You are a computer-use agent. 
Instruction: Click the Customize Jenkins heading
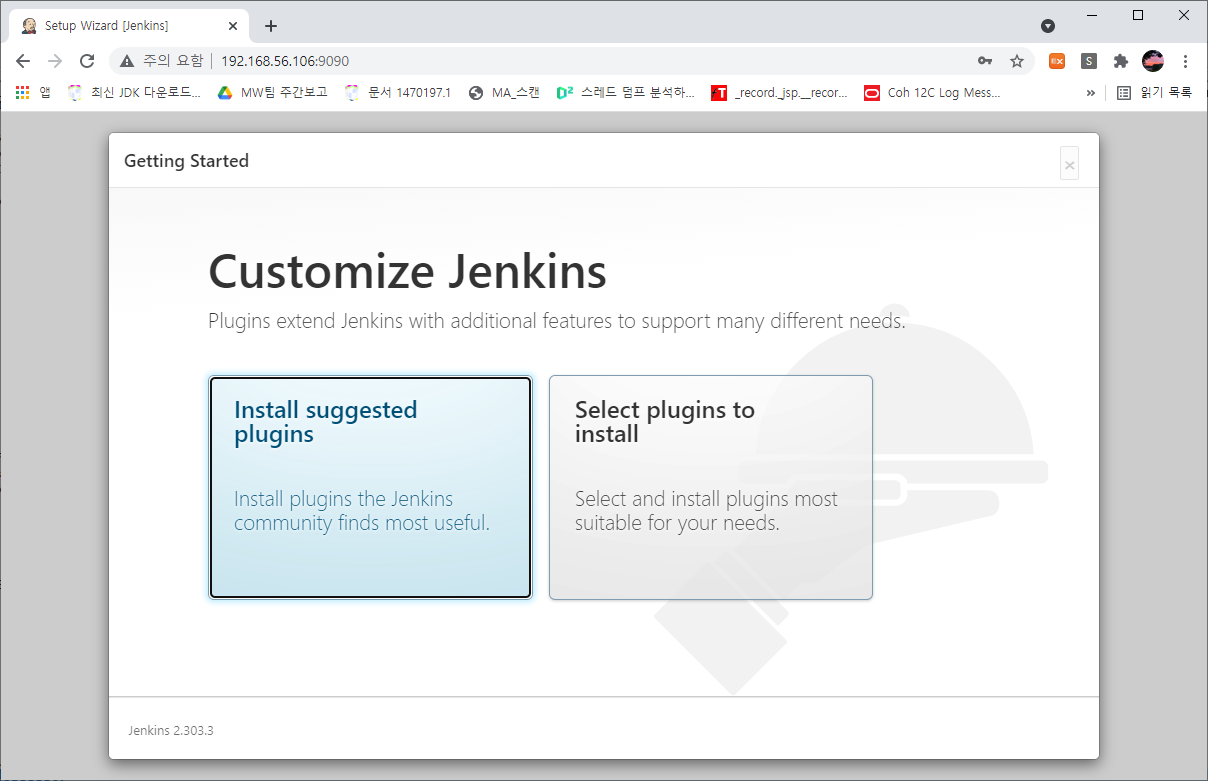pos(407,271)
